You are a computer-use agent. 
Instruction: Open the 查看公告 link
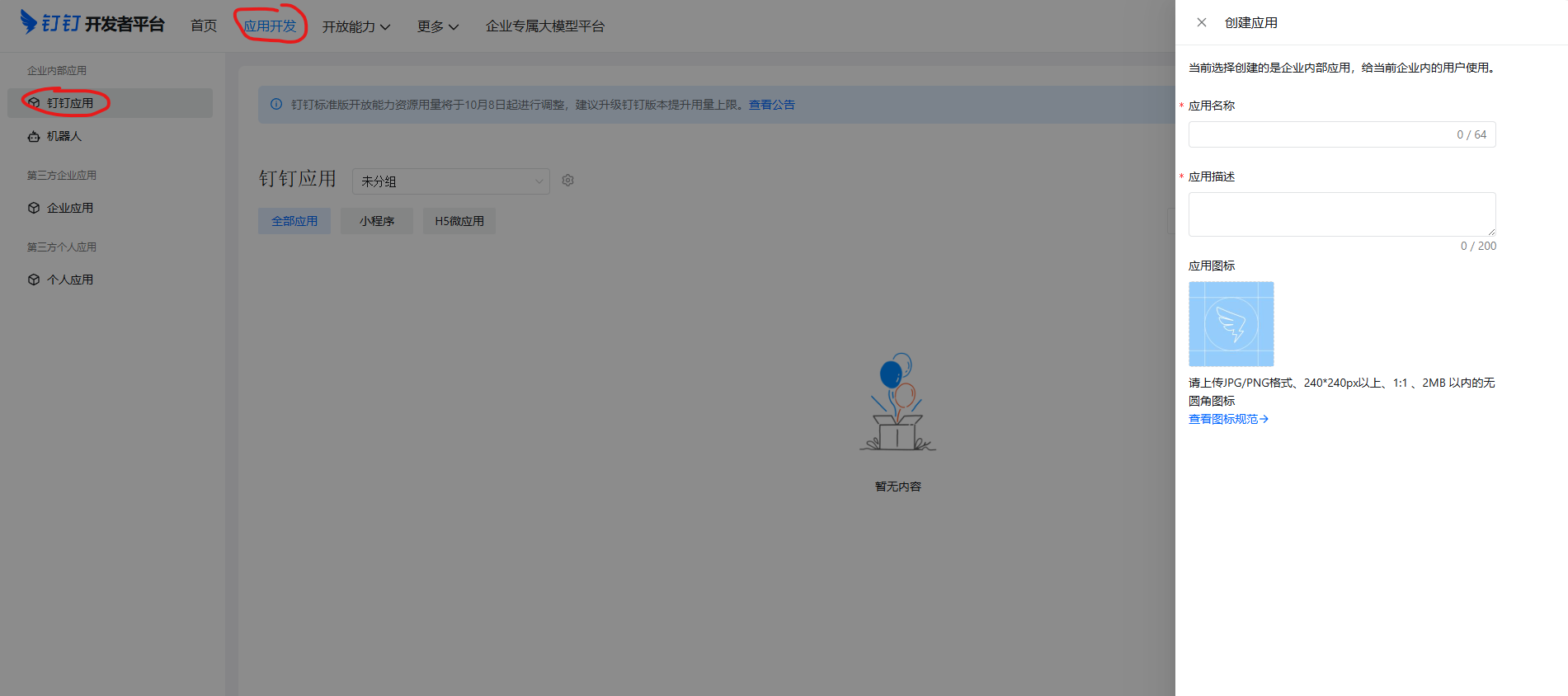(772, 105)
